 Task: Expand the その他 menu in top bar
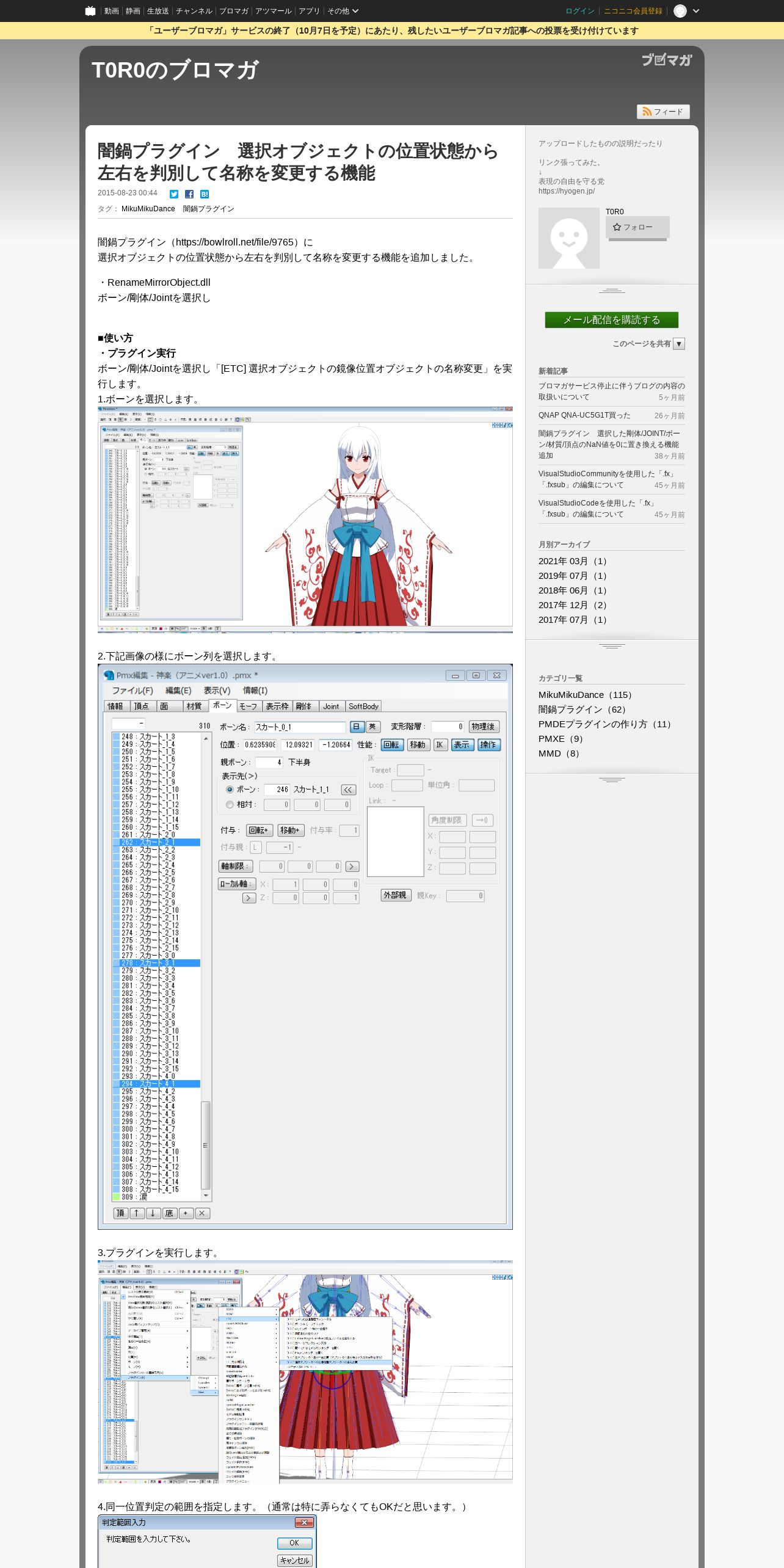(x=343, y=11)
